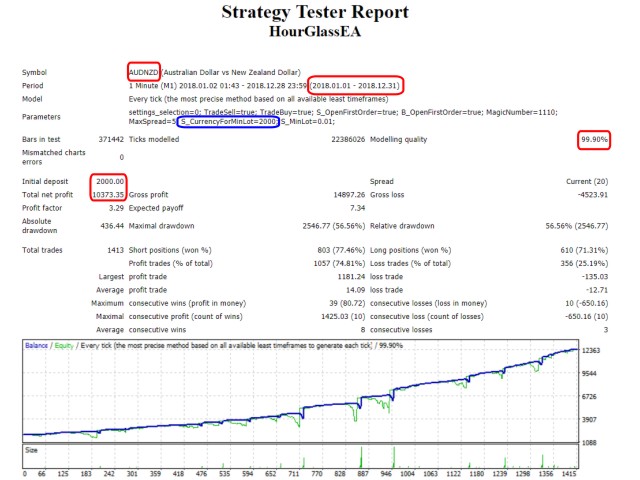Click maximal drawdown value '2546.77 (56.56%)'
This screenshot has height=480, width=640.
333,226
